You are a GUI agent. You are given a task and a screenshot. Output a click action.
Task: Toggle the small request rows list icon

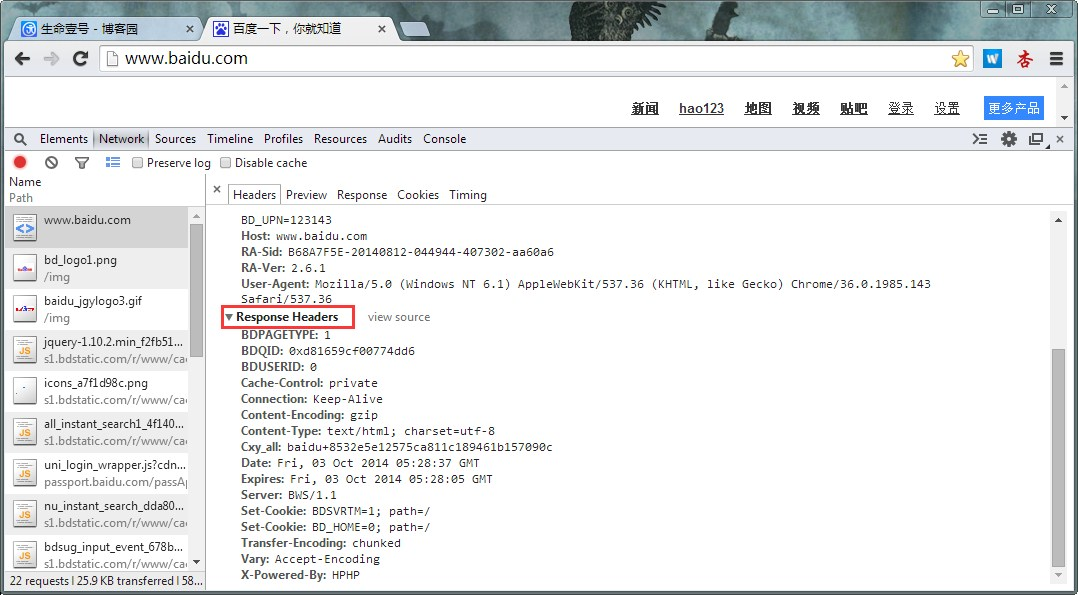click(x=113, y=162)
